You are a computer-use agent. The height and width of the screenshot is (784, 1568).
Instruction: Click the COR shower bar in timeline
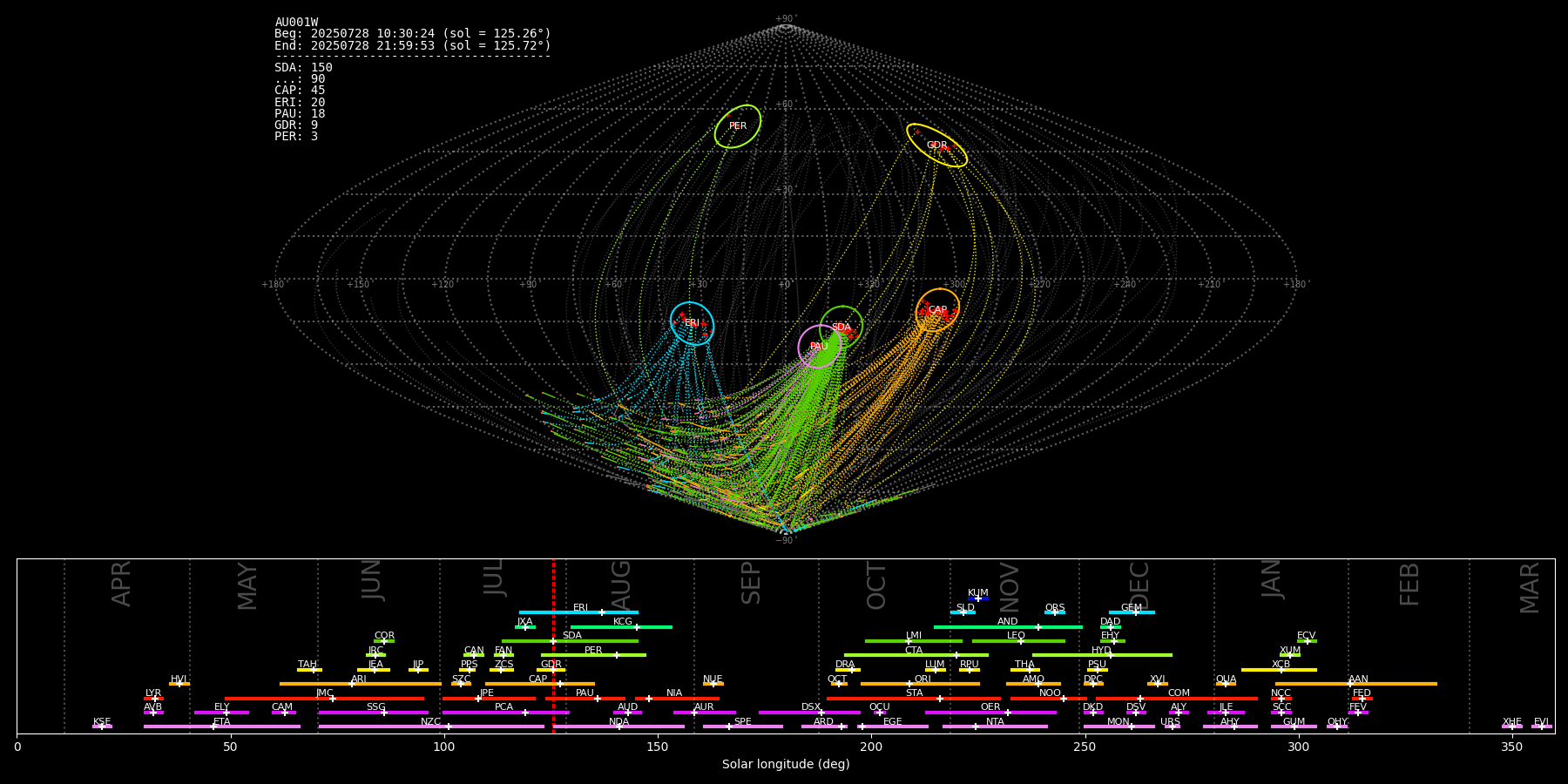384,641
